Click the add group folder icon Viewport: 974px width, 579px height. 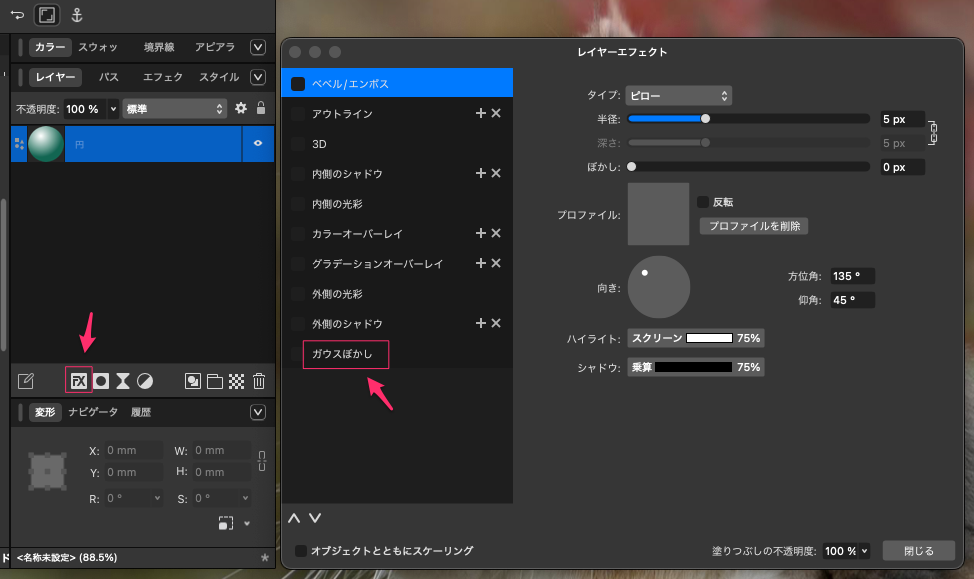(215, 381)
